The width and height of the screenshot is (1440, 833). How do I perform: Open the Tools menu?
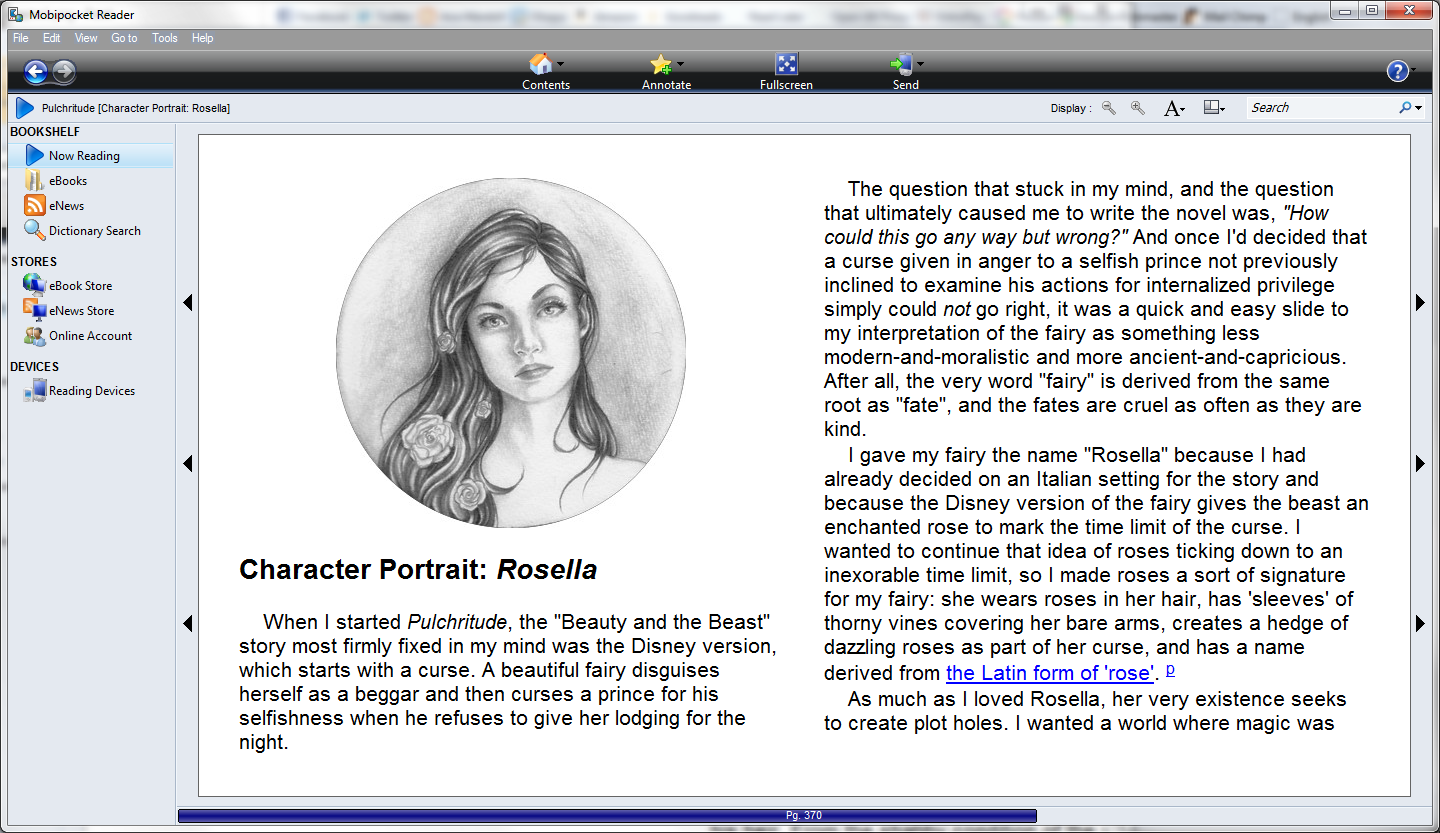tap(165, 38)
